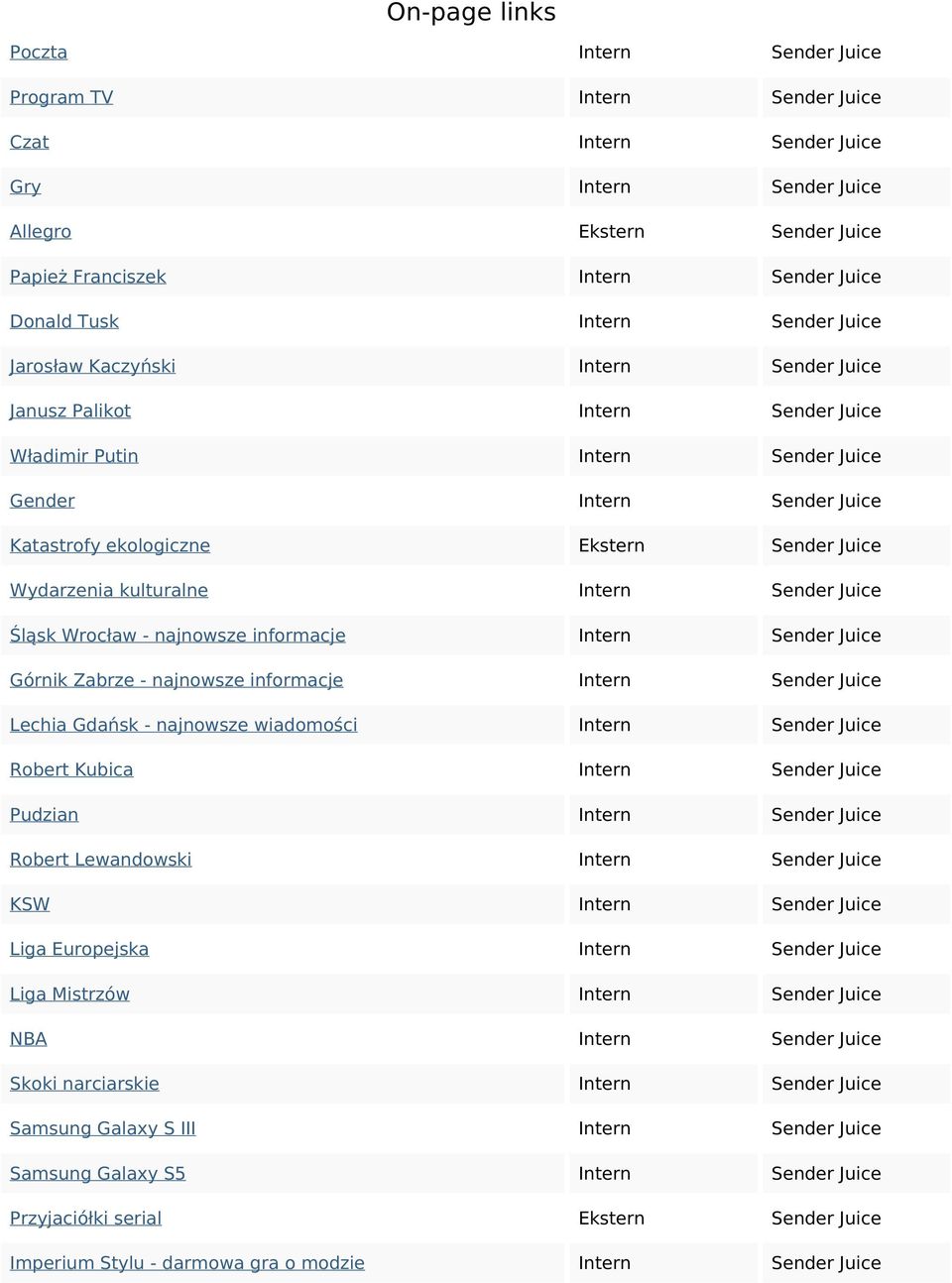Open the Program TV link
Viewport: 952px width, 1283px height.
click(61, 97)
